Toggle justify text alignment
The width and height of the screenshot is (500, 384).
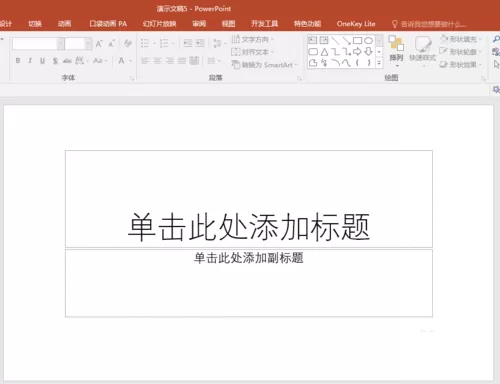click(x=182, y=61)
